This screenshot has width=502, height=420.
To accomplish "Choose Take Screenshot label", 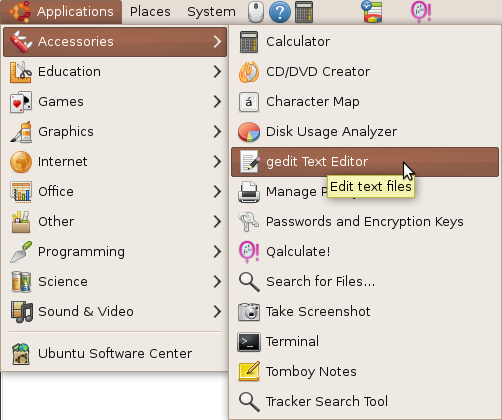I will [x=318, y=312].
